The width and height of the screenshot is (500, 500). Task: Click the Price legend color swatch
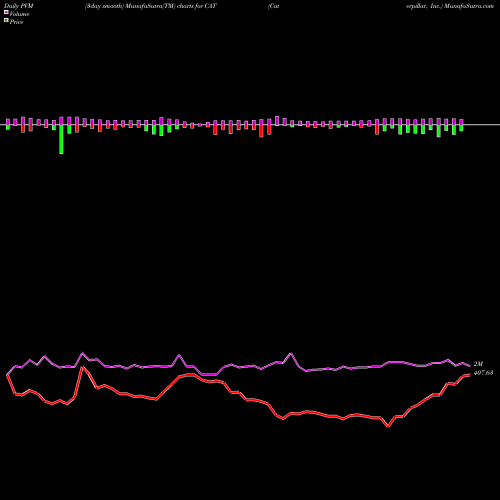pos(6,21)
